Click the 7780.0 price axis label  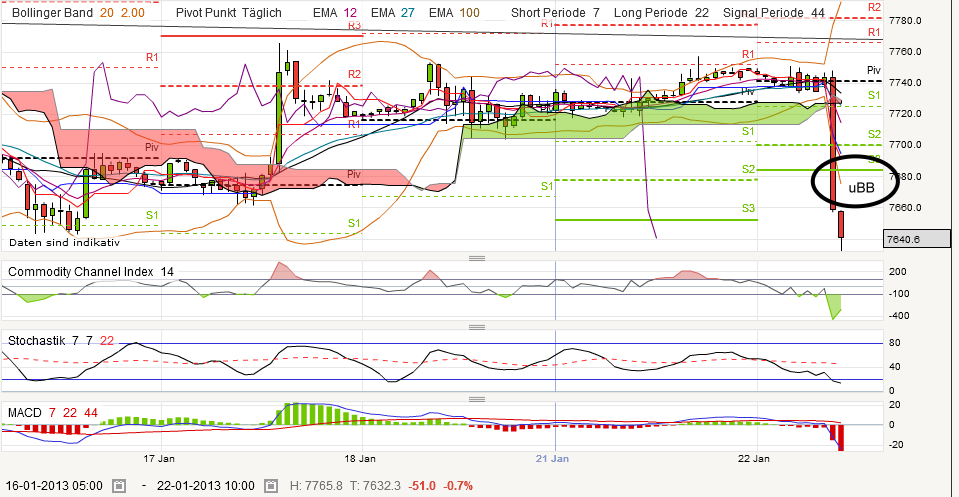tap(905, 21)
